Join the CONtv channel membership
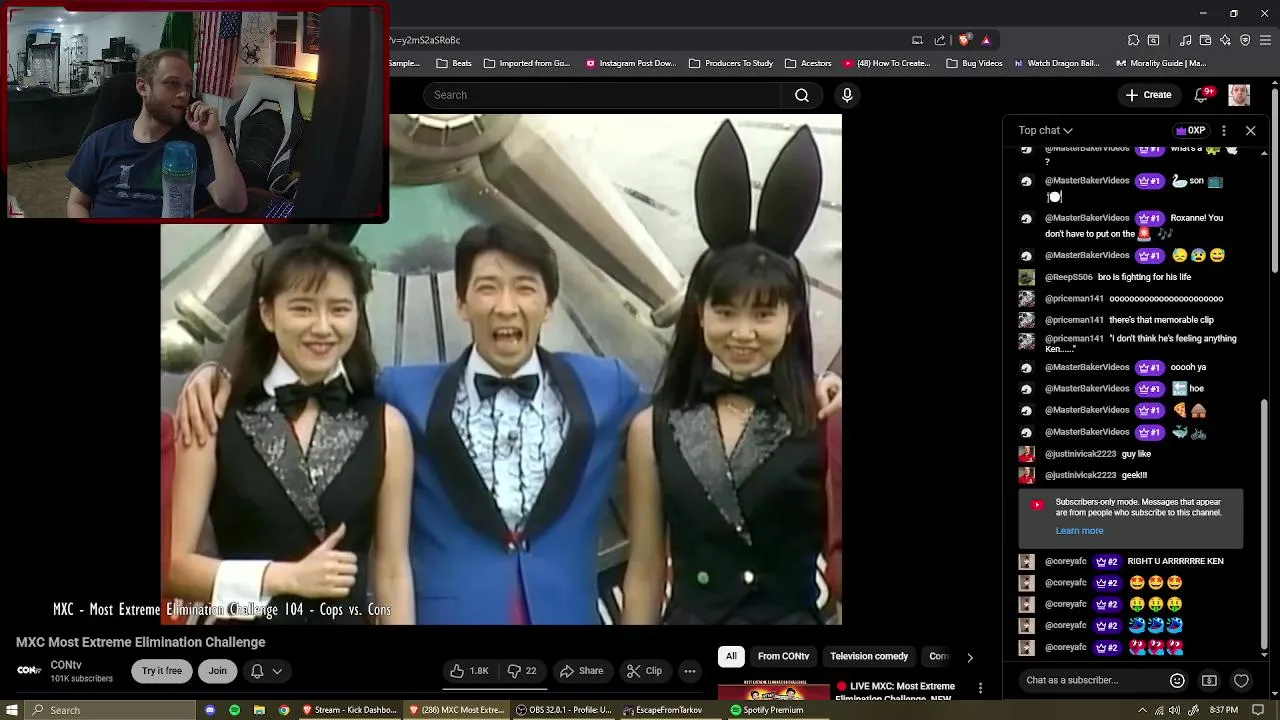 coord(217,671)
